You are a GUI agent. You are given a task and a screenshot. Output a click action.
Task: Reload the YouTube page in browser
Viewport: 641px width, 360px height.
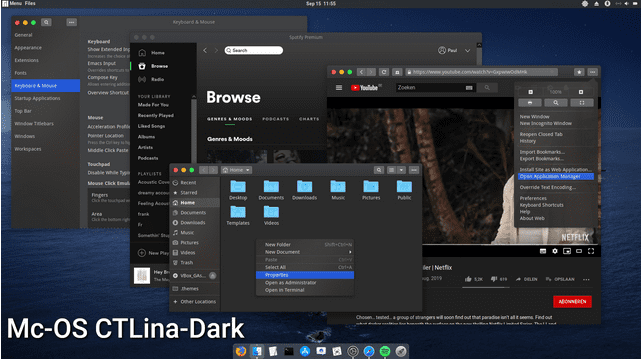383,72
